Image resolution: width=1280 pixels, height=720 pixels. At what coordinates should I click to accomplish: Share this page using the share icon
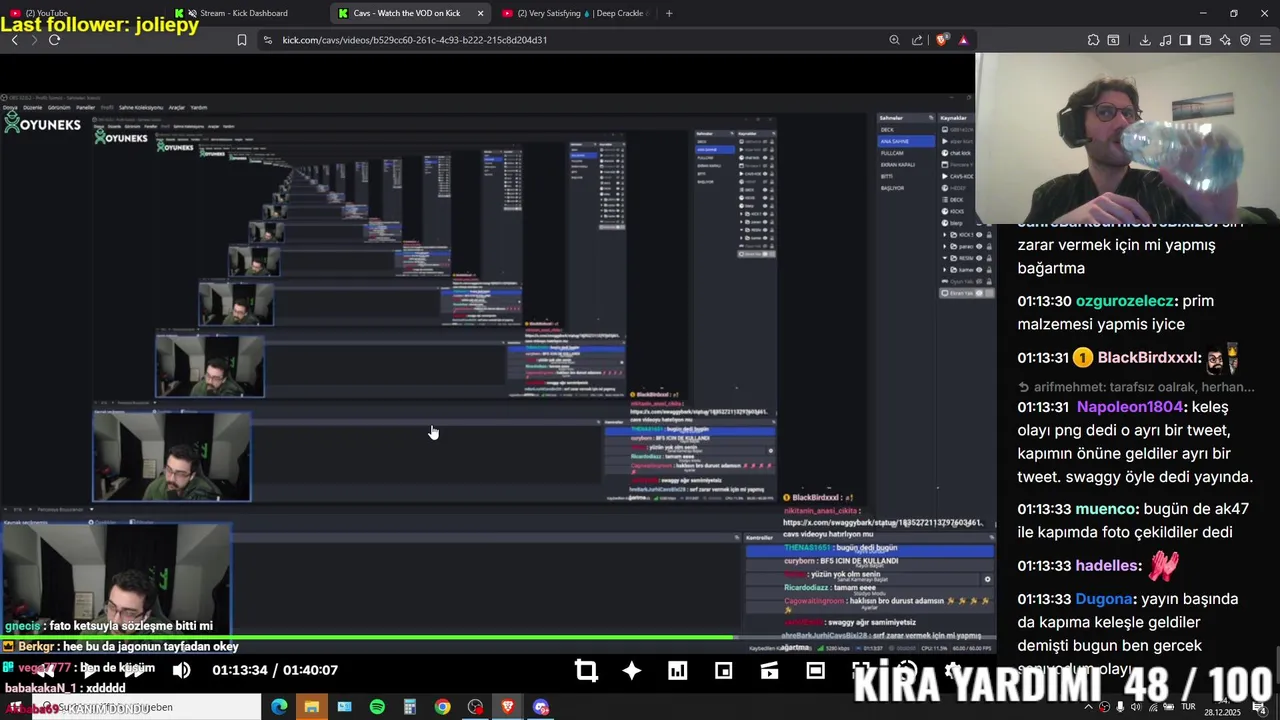pos(917,40)
